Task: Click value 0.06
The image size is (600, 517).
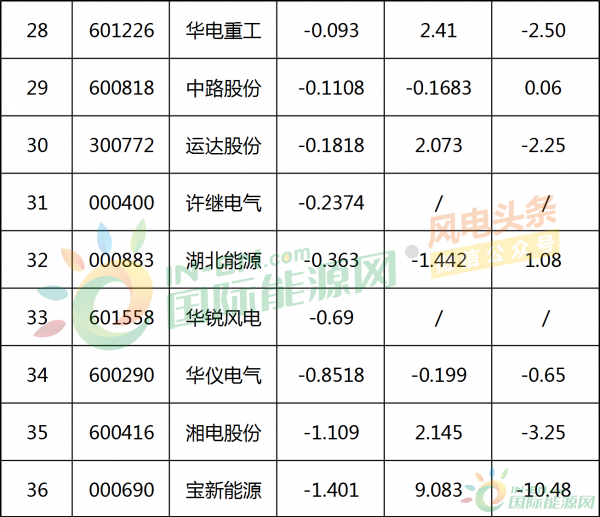Action: (x=543, y=88)
